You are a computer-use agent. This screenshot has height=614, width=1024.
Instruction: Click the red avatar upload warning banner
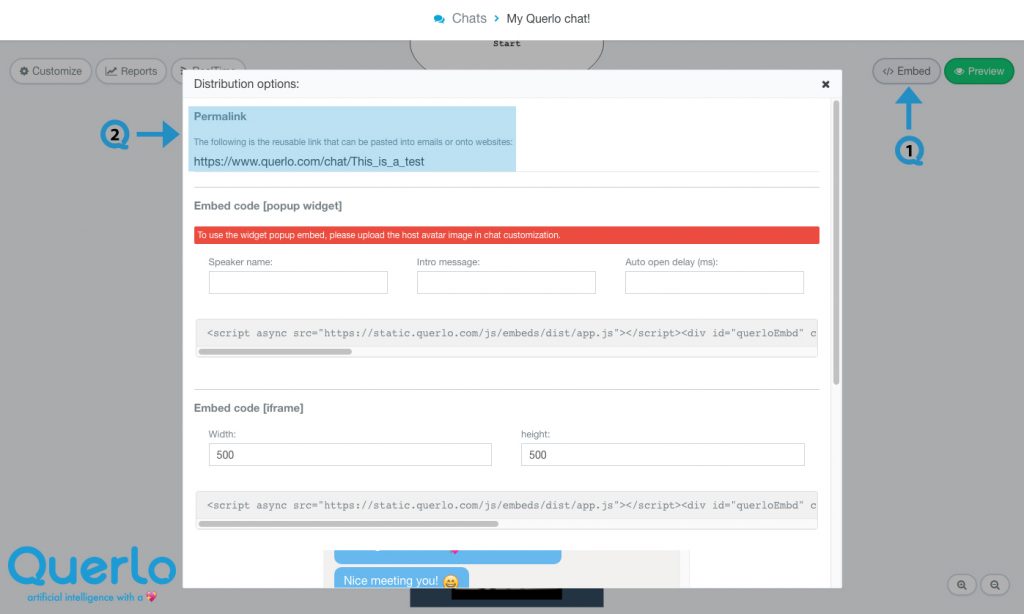[x=507, y=235]
